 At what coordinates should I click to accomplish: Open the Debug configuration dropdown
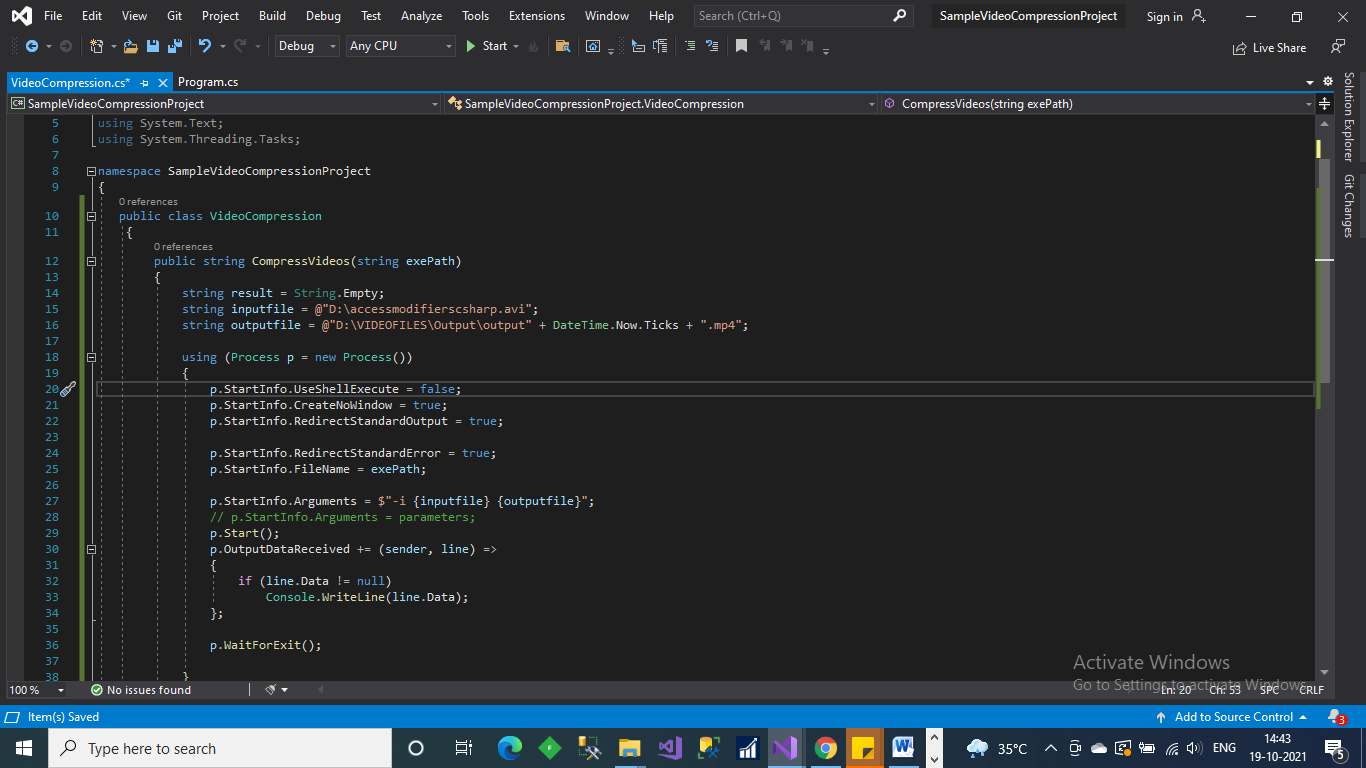pyautogui.click(x=306, y=46)
